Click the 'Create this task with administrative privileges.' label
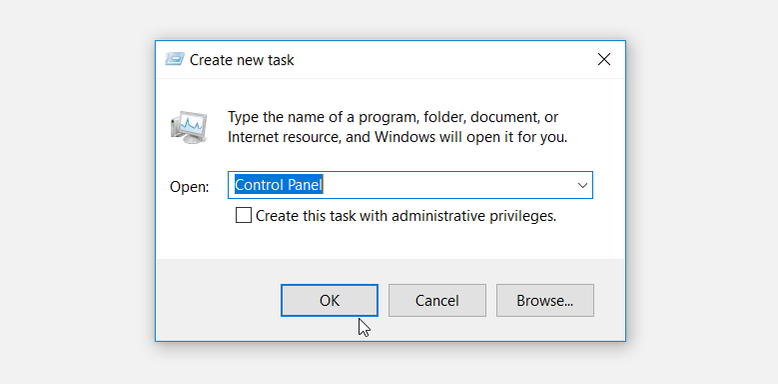 coord(406,216)
